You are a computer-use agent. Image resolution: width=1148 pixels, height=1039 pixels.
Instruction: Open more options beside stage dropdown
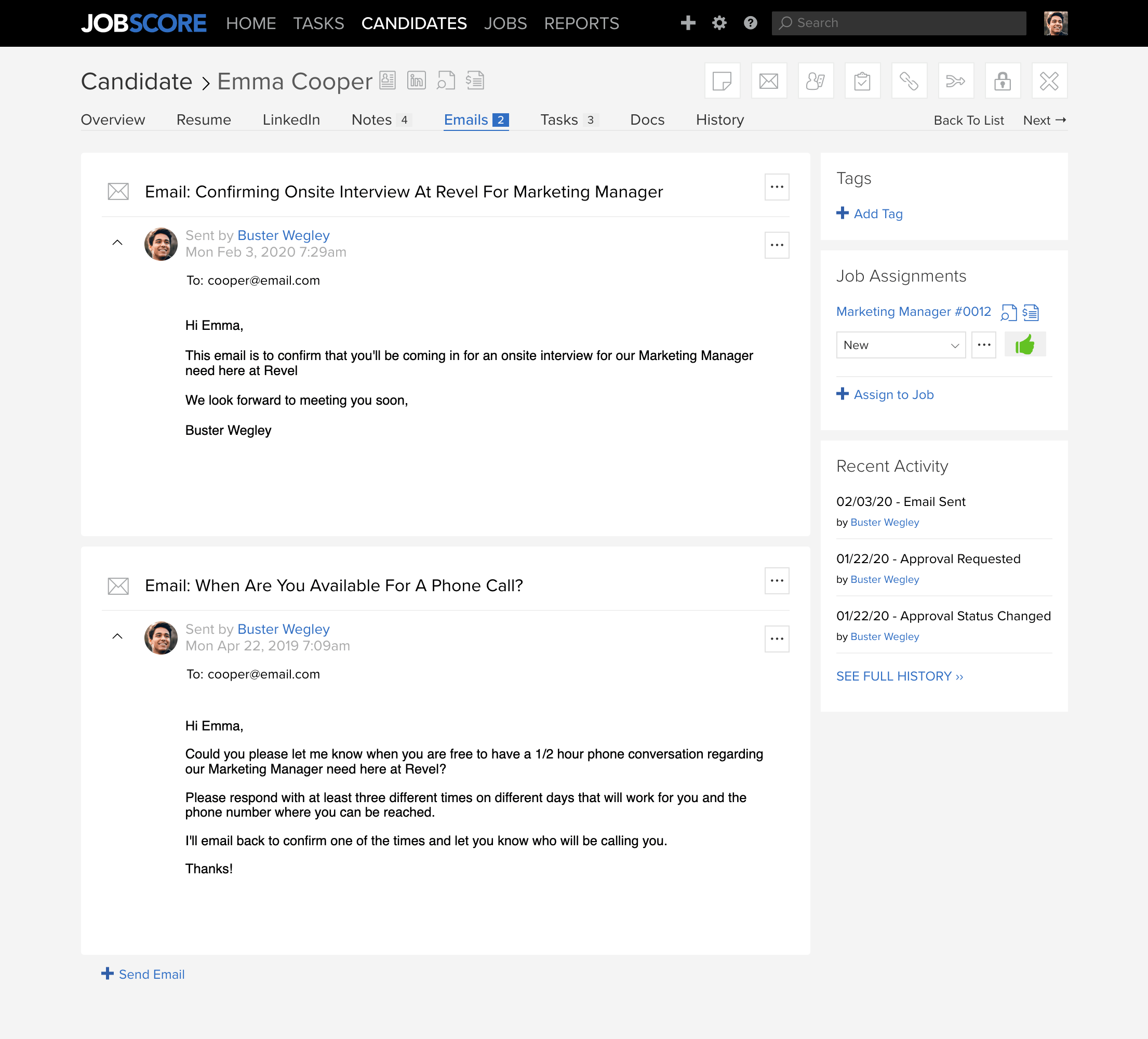pos(983,345)
